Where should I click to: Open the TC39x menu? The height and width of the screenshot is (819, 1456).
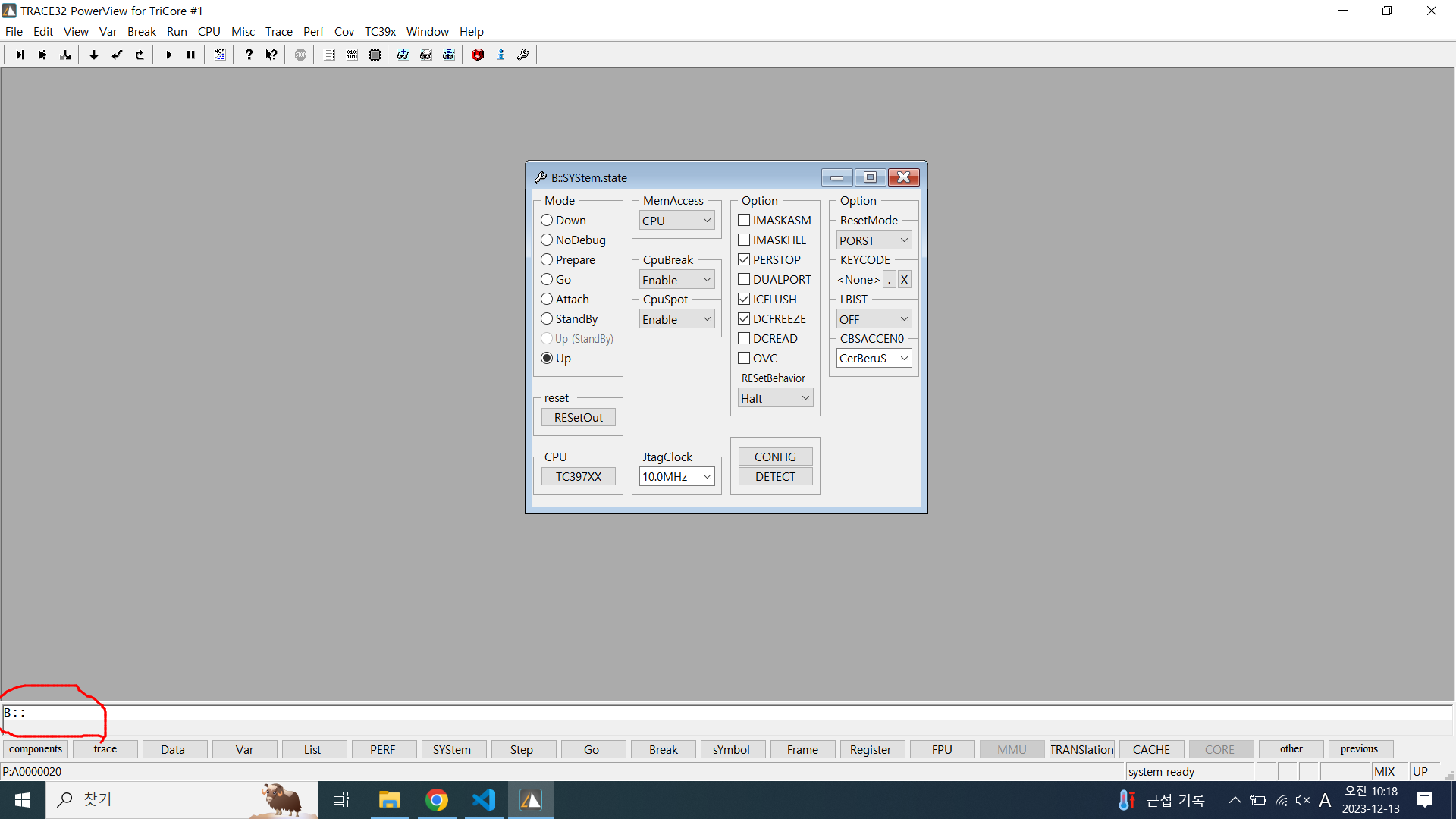tap(380, 31)
